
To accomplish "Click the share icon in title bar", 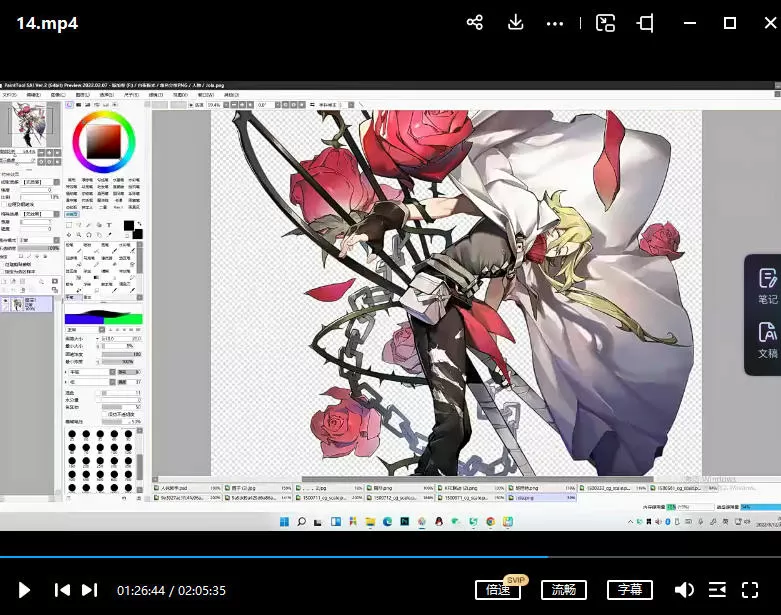I will [475, 23].
